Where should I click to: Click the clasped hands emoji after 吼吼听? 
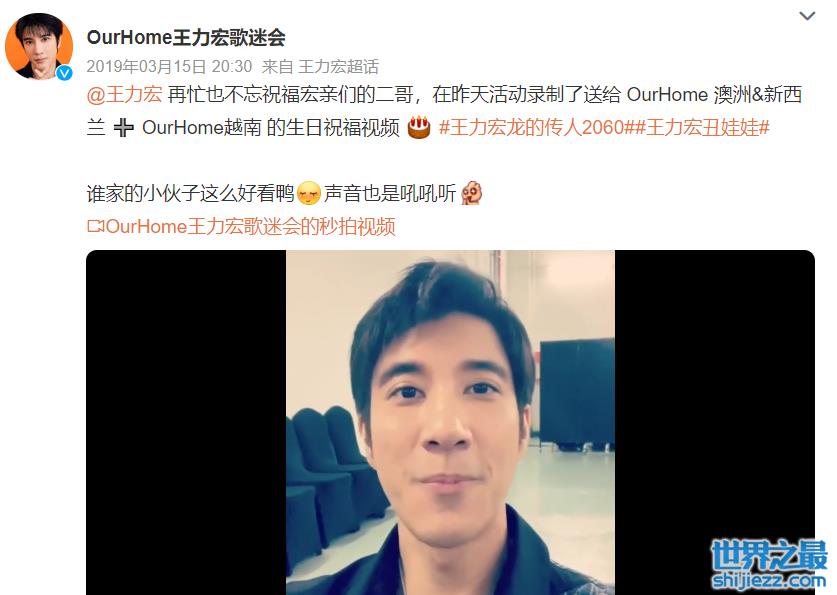[472, 193]
